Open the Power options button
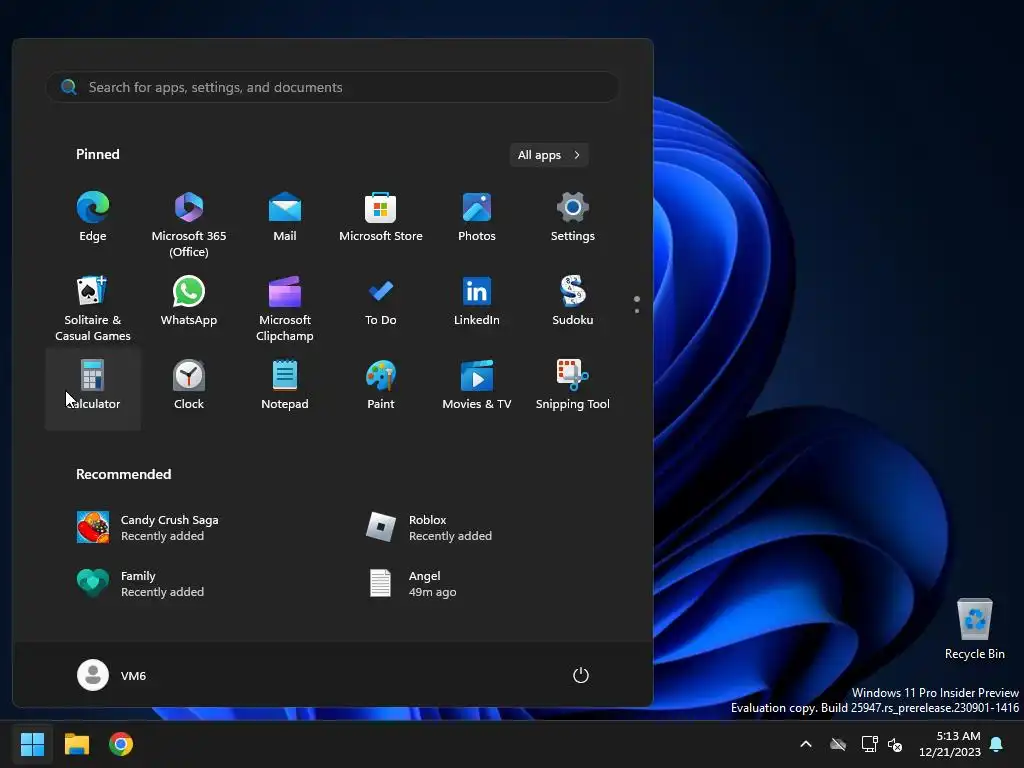Viewport: 1024px width, 768px height. click(581, 675)
